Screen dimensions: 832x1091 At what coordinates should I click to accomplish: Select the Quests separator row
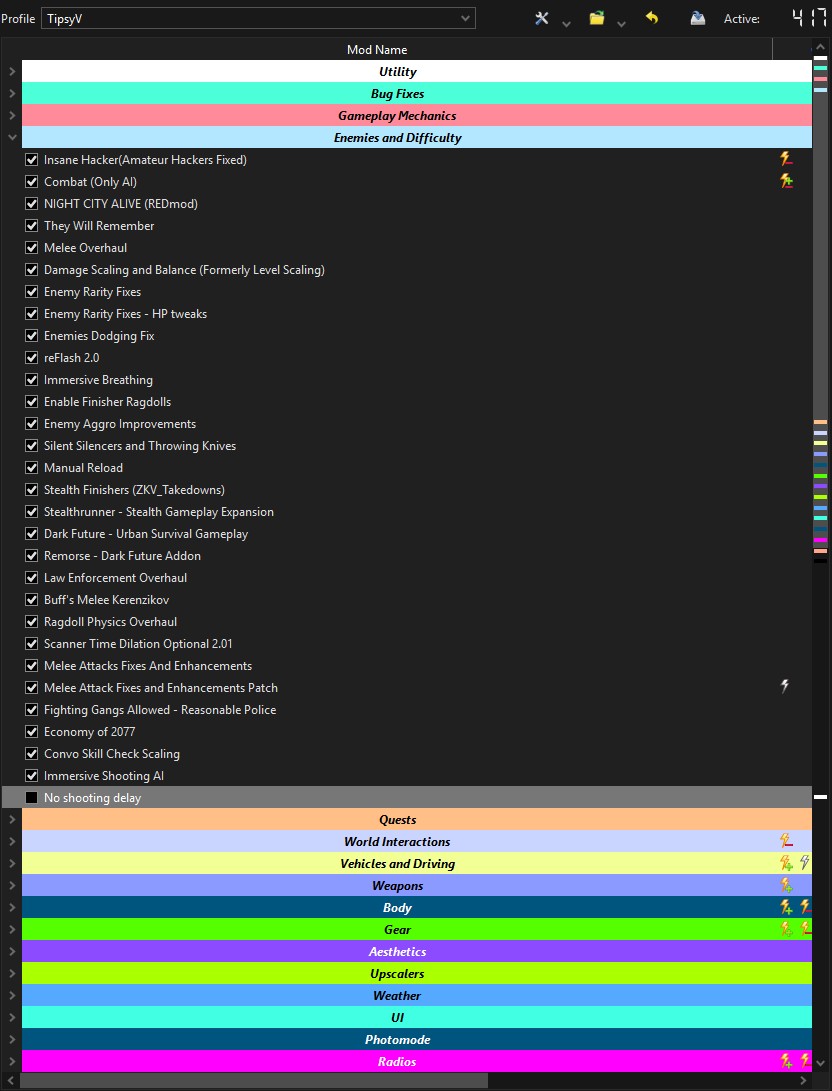(x=417, y=820)
